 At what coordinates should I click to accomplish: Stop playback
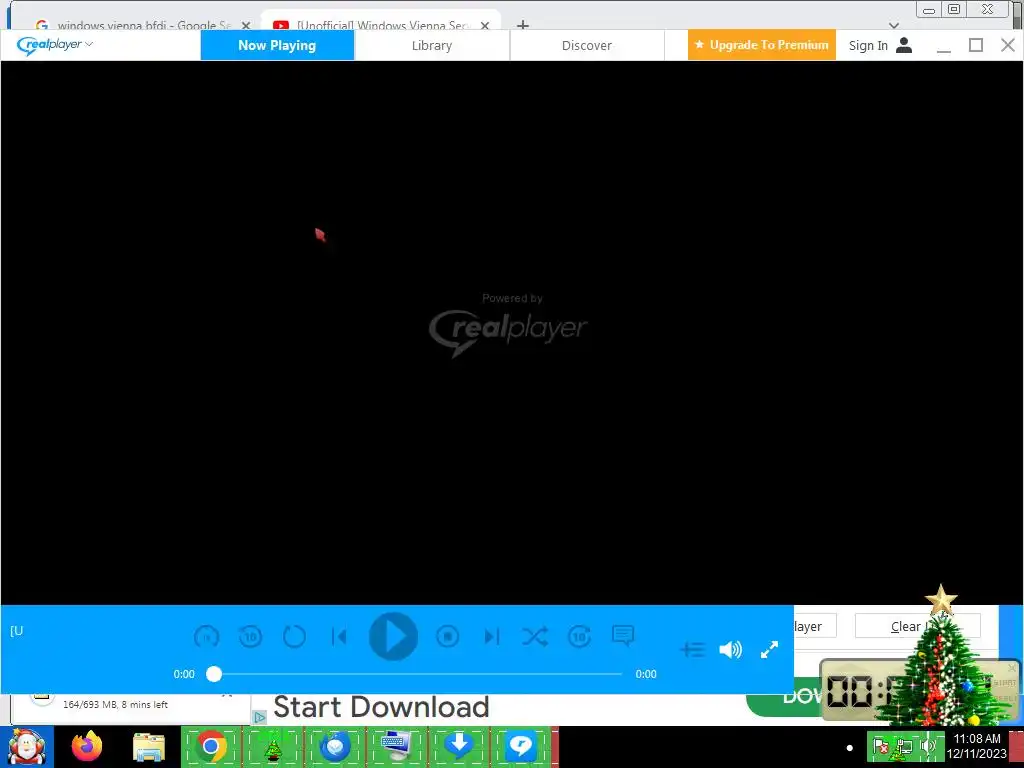(447, 636)
